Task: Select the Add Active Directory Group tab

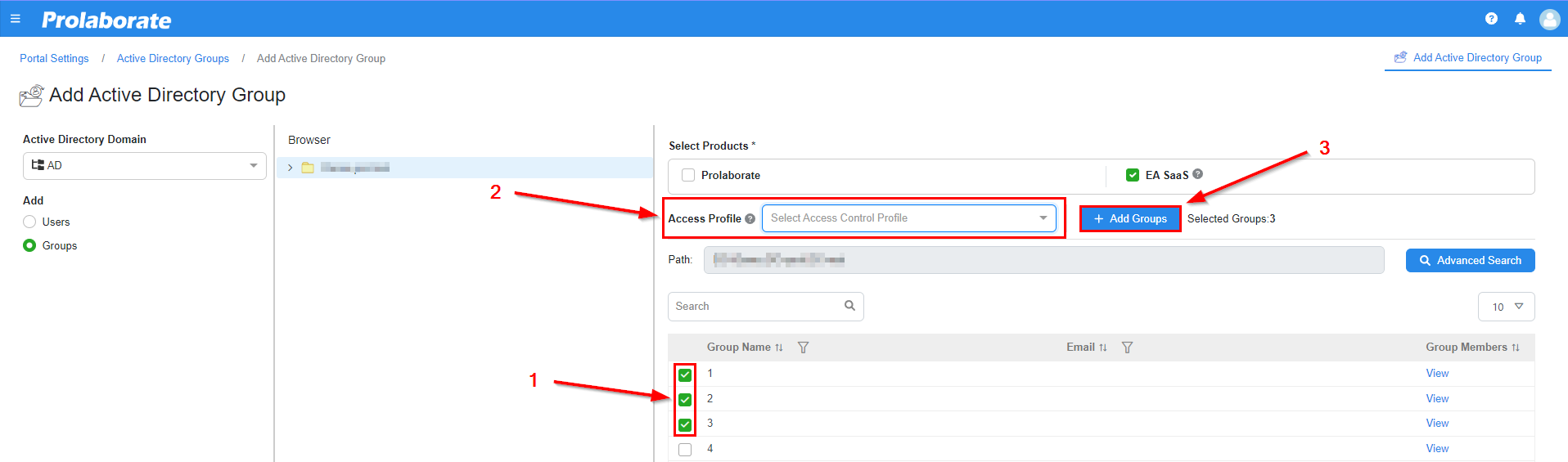Action: pos(1468,57)
